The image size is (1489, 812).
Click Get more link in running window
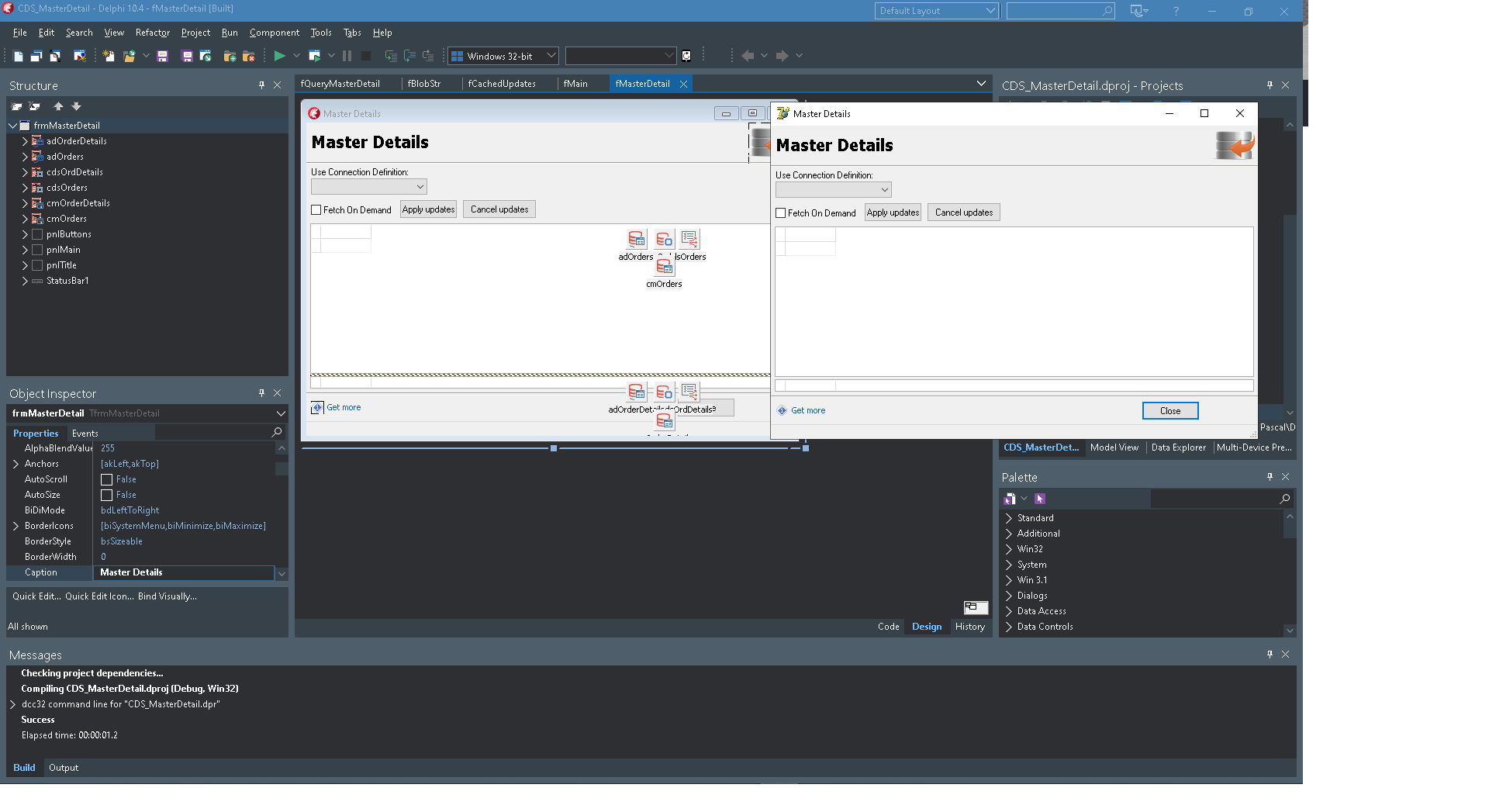(808, 411)
